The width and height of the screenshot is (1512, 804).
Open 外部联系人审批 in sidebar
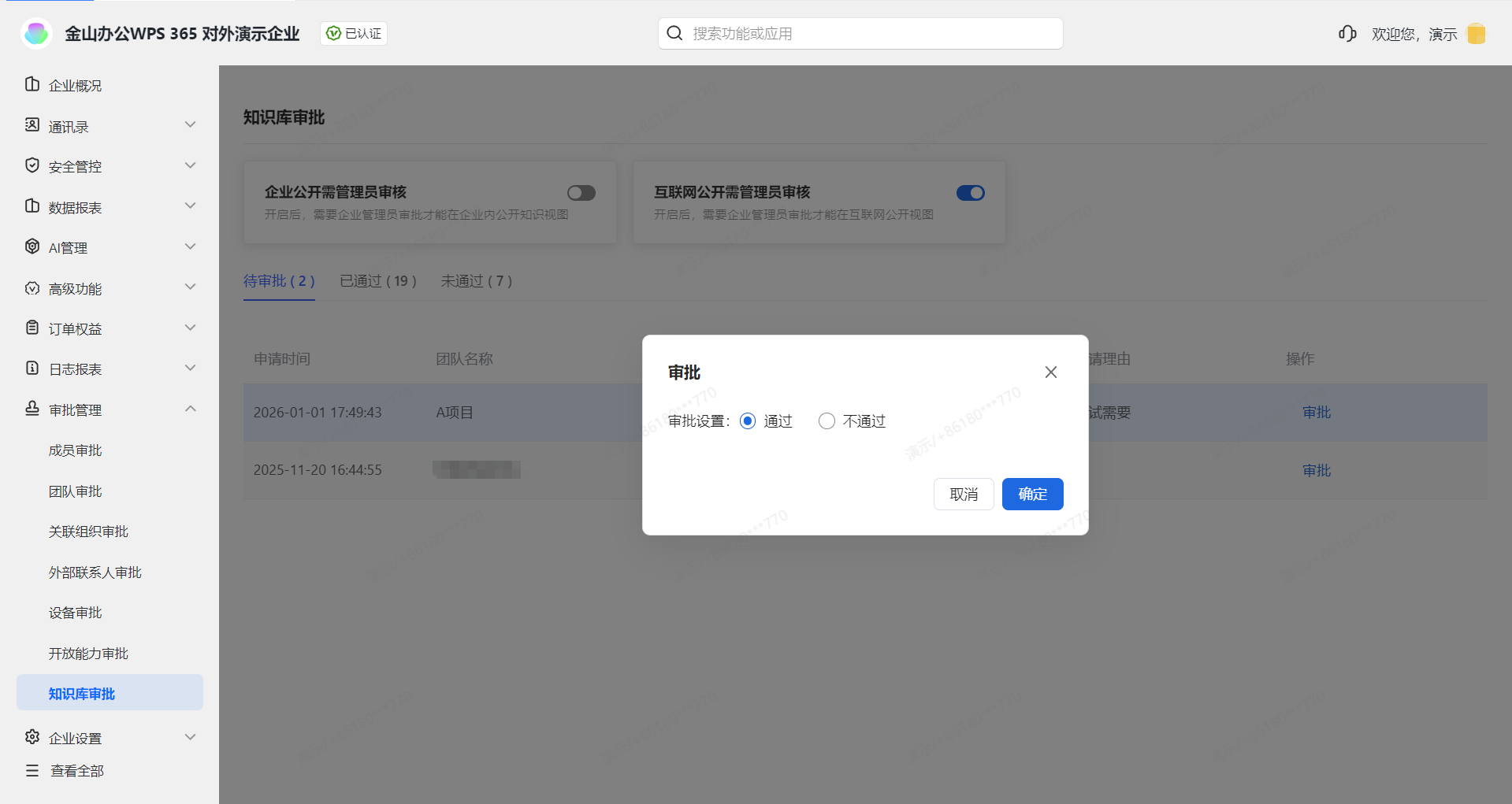[x=95, y=572]
